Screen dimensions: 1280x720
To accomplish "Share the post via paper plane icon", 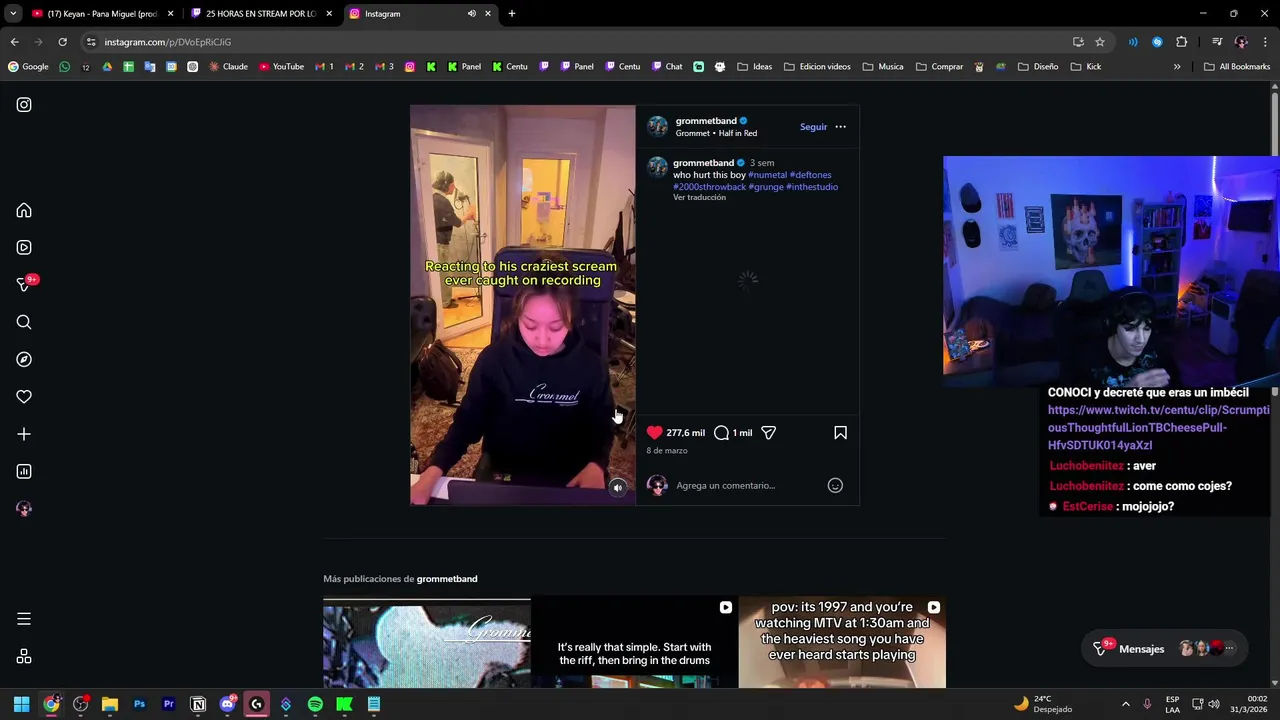I will tap(768, 433).
